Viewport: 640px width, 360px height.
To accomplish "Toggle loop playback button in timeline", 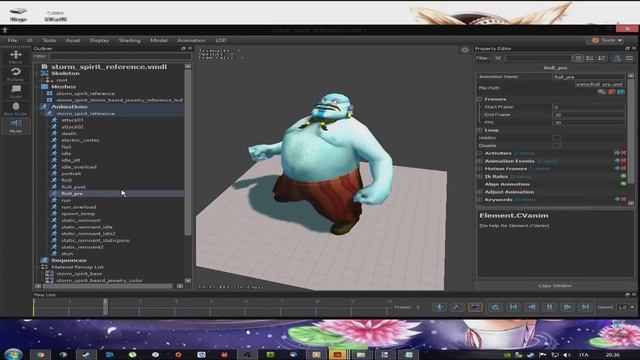I will (x=495, y=307).
